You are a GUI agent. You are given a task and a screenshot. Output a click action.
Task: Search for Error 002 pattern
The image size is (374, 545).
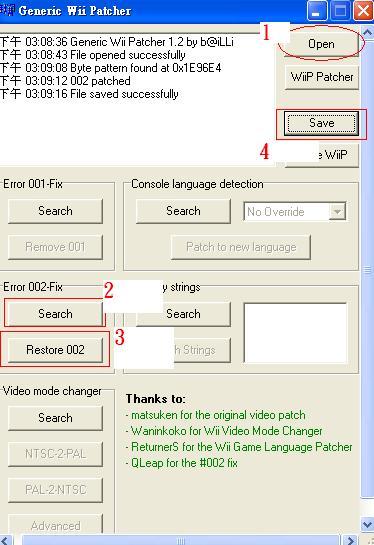(55, 314)
